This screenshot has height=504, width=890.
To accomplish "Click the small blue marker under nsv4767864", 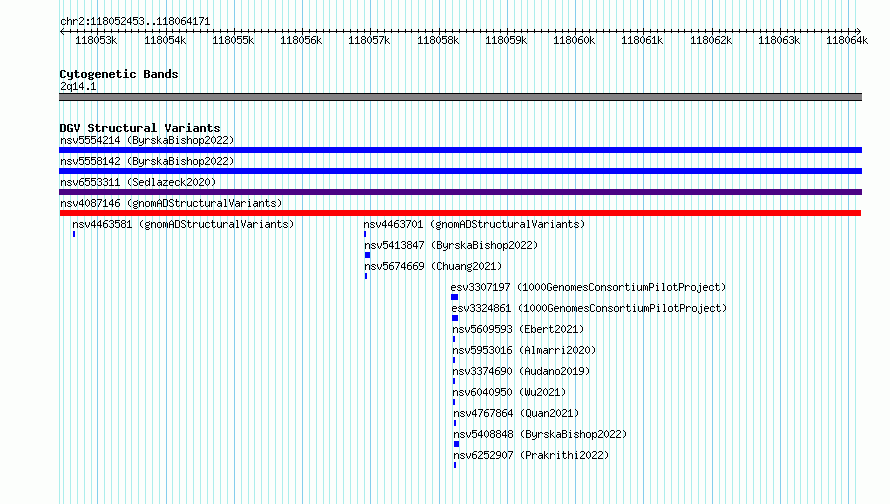I will [455, 423].
